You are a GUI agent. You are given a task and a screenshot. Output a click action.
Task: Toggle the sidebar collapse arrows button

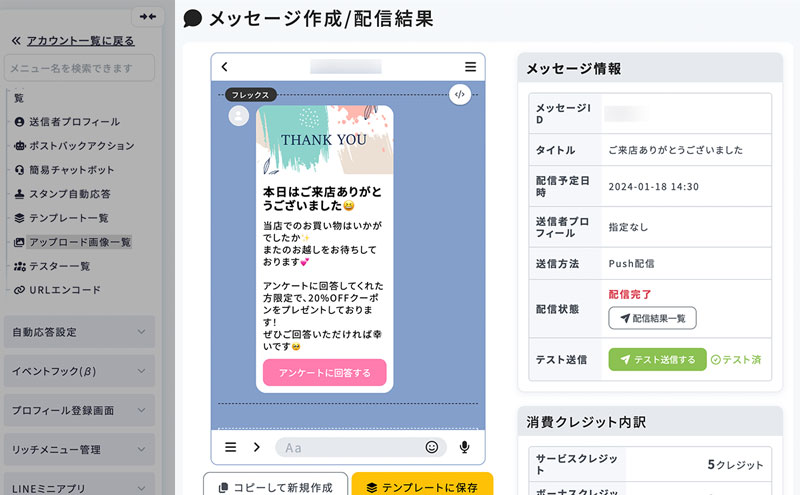pyautogui.click(x=148, y=16)
